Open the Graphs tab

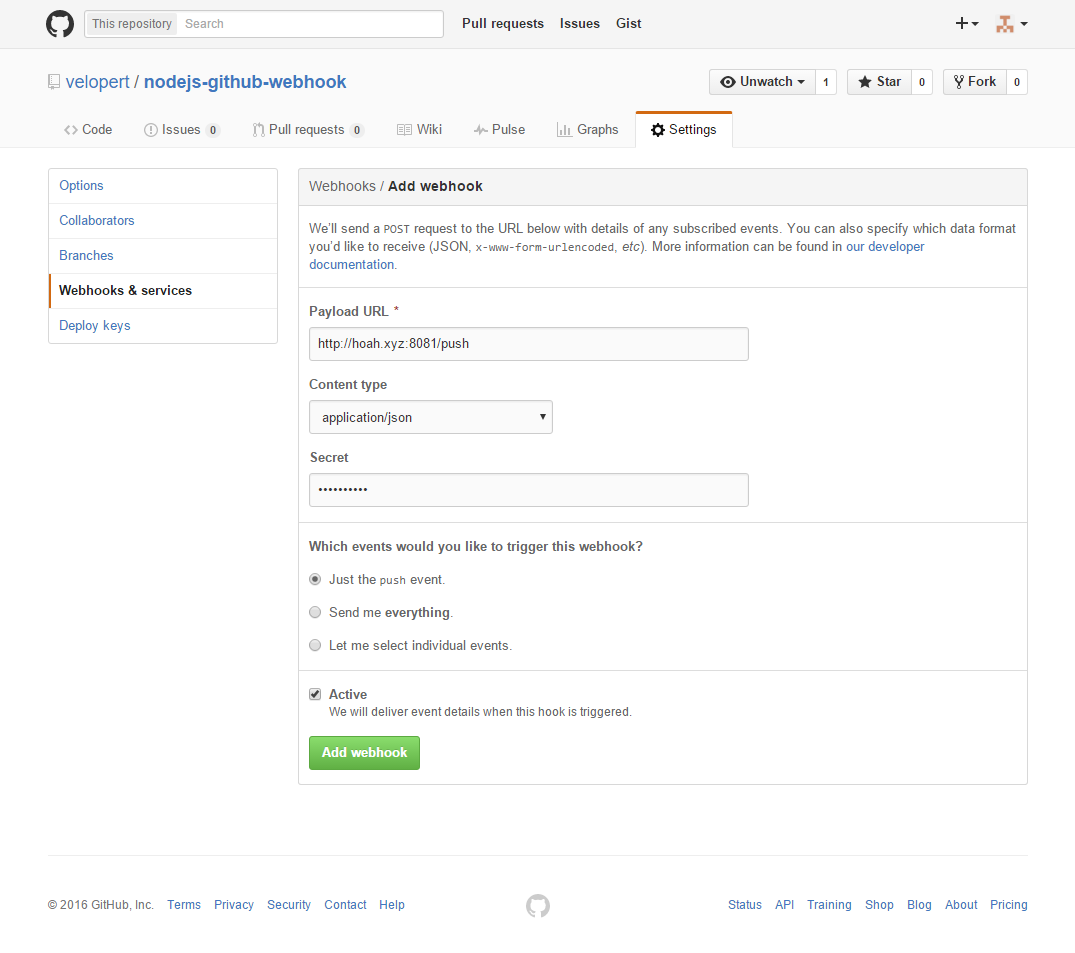click(588, 130)
